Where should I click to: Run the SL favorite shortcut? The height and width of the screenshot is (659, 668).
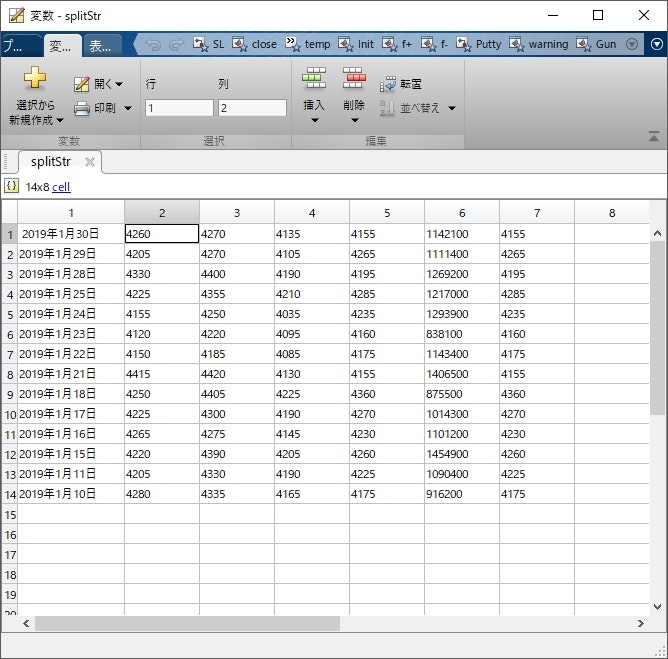[208, 44]
